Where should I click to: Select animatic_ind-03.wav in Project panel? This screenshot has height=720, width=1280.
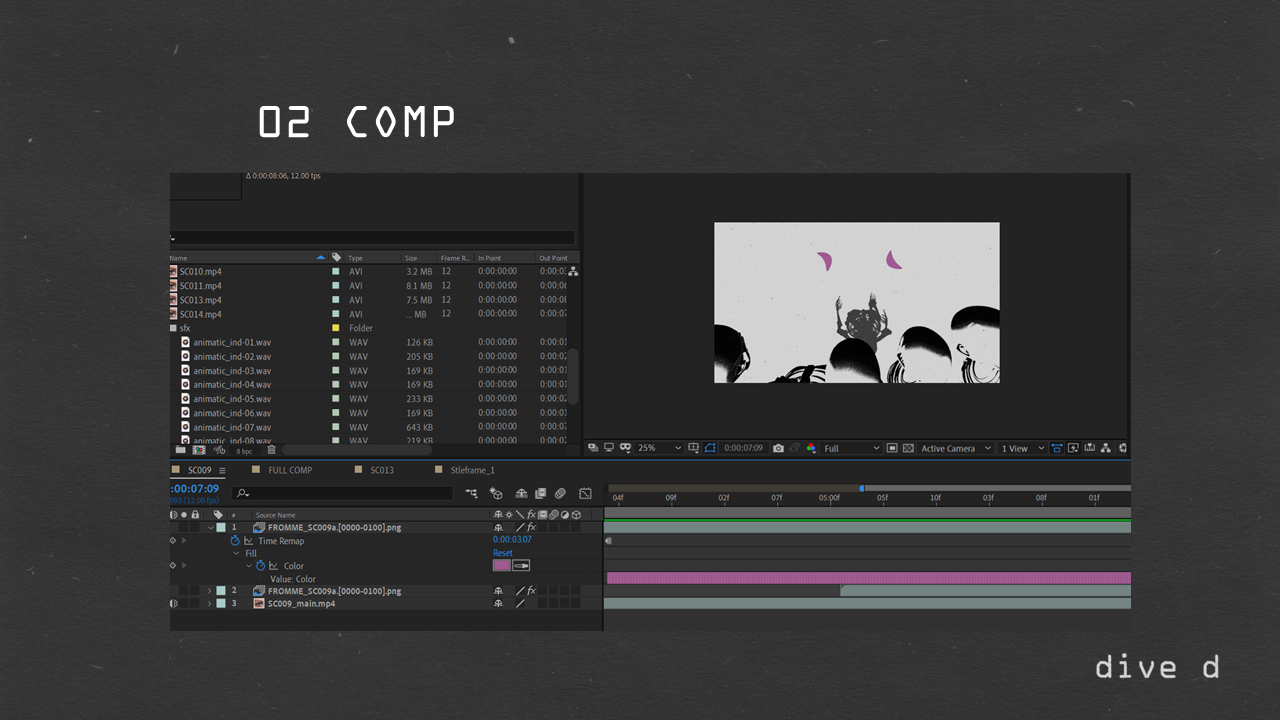coord(232,370)
